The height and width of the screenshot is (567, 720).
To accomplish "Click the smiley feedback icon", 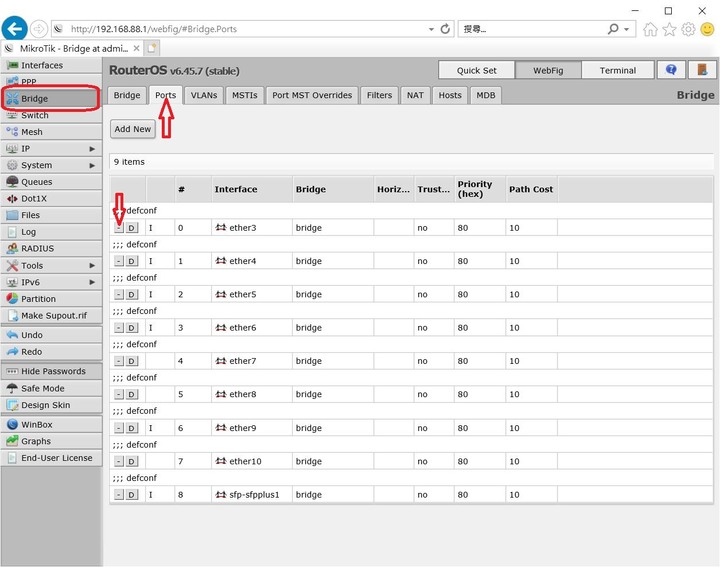I will click(708, 29).
